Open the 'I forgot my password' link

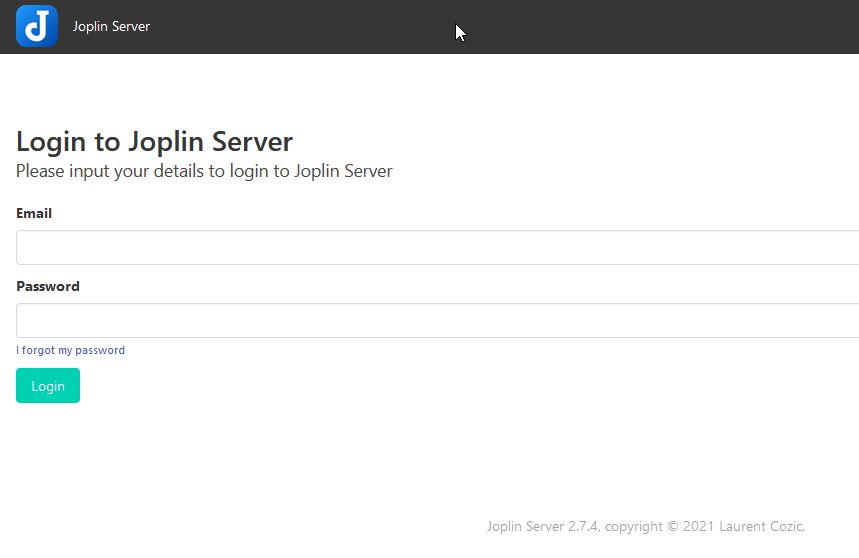[x=70, y=351]
